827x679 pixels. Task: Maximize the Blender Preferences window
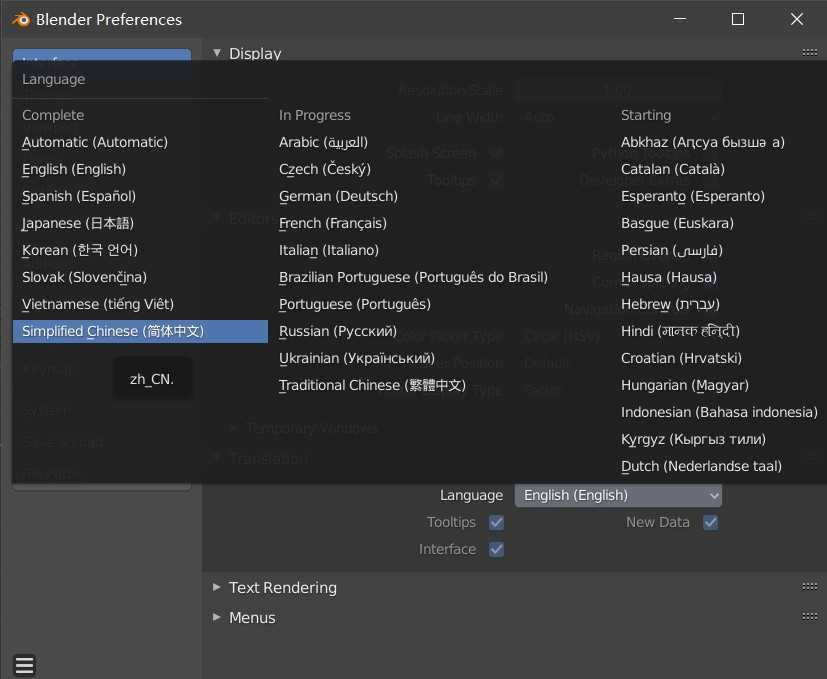pos(738,20)
